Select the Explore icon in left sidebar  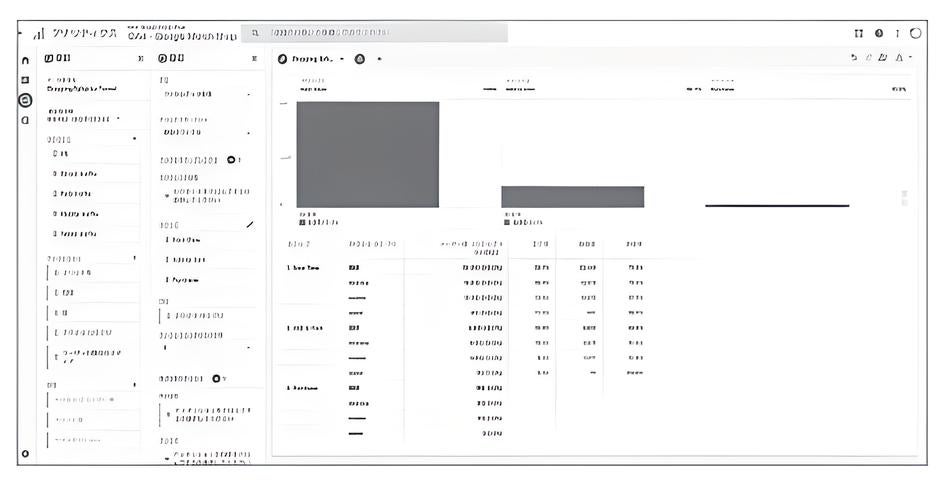tap(25, 100)
